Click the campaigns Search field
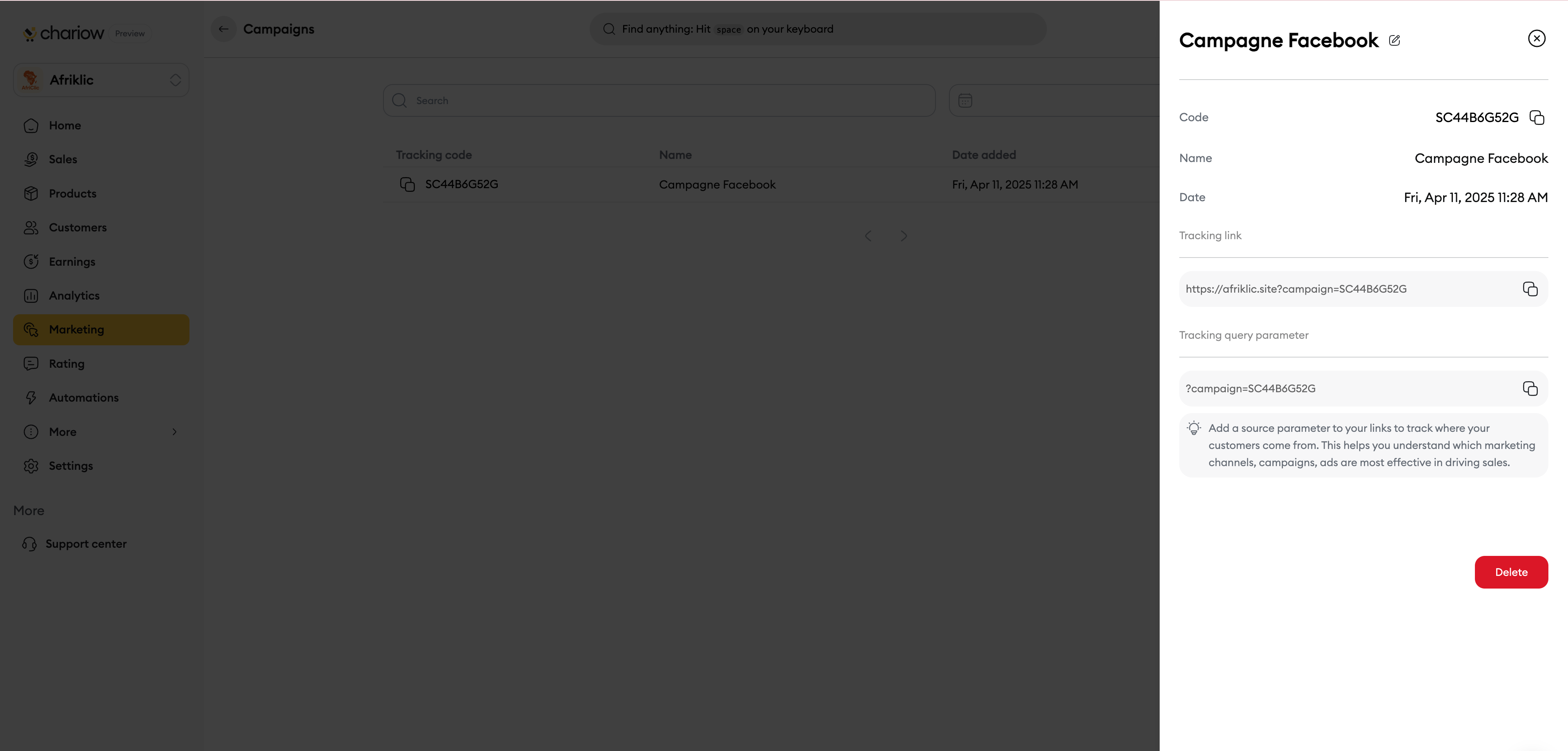The width and height of the screenshot is (1568, 751). [659, 100]
